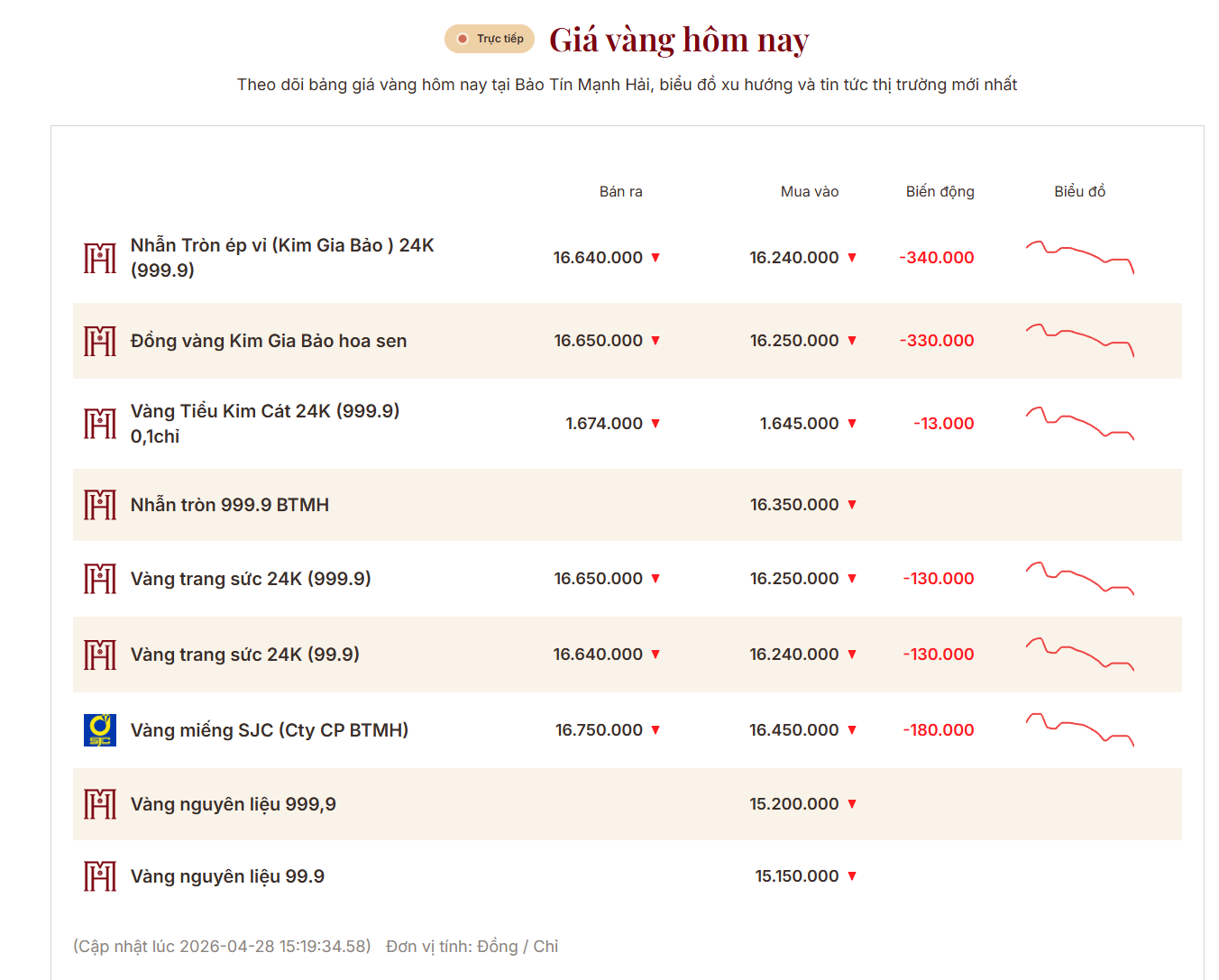Click the BTMH icon for Vàng trang sức 24K (99.9)
1219x980 pixels.
pyautogui.click(x=100, y=655)
